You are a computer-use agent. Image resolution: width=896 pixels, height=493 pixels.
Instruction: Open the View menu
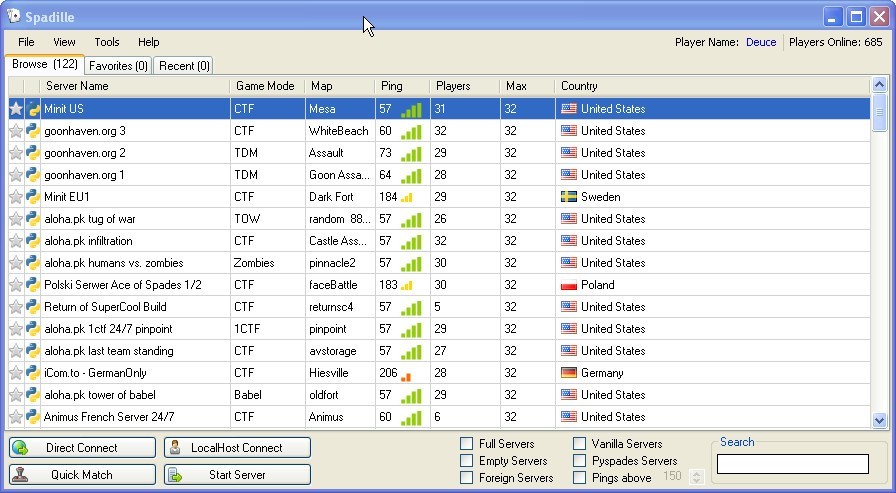click(64, 42)
